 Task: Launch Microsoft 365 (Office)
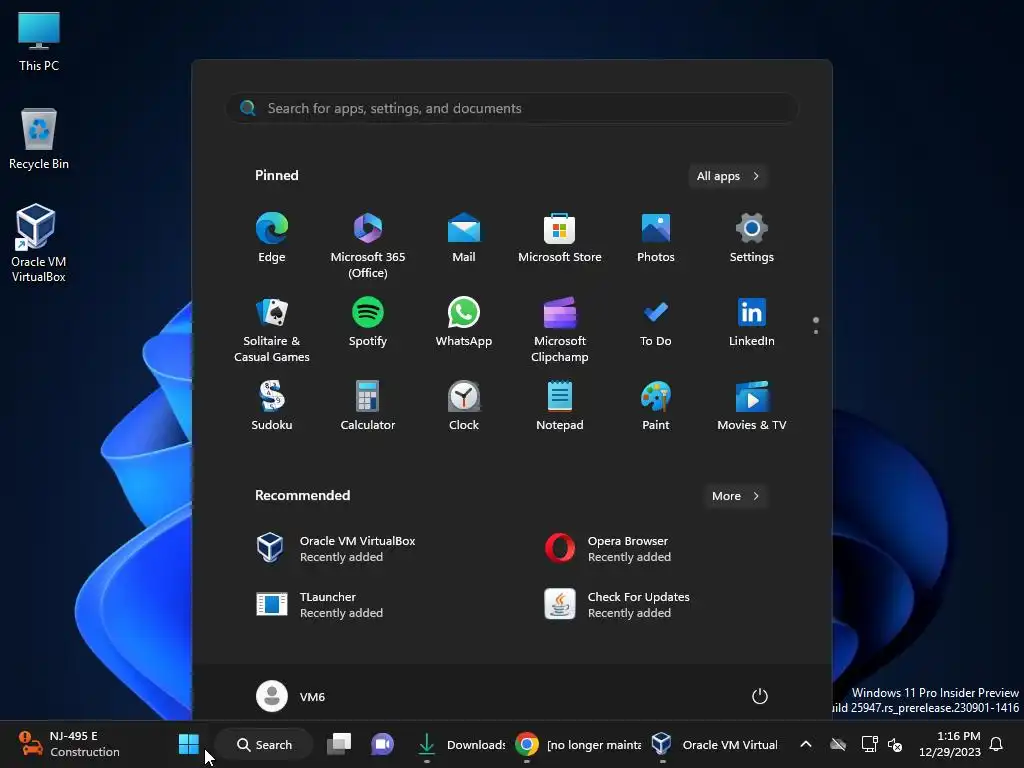coord(368,246)
